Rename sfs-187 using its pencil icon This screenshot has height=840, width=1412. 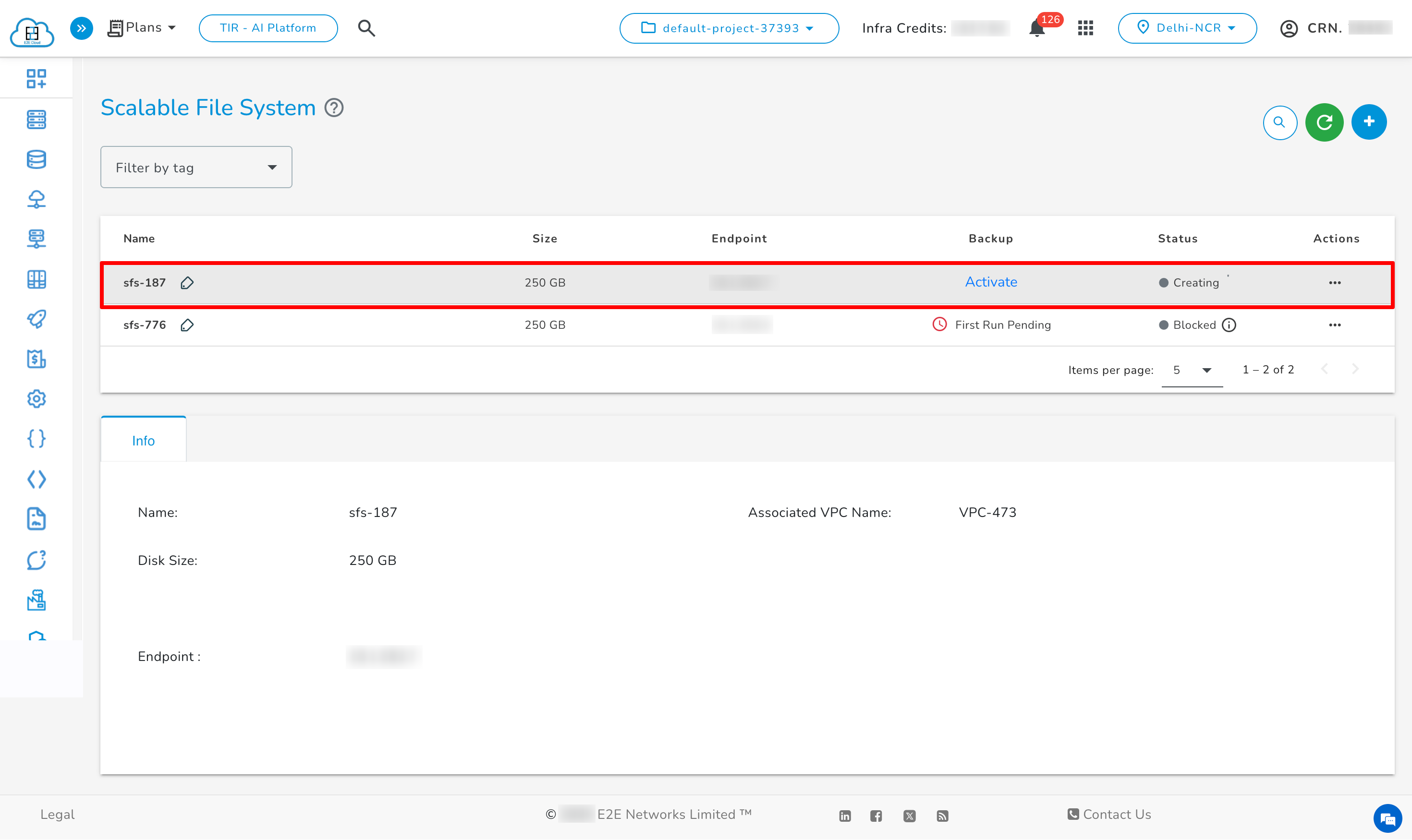point(187,283)
